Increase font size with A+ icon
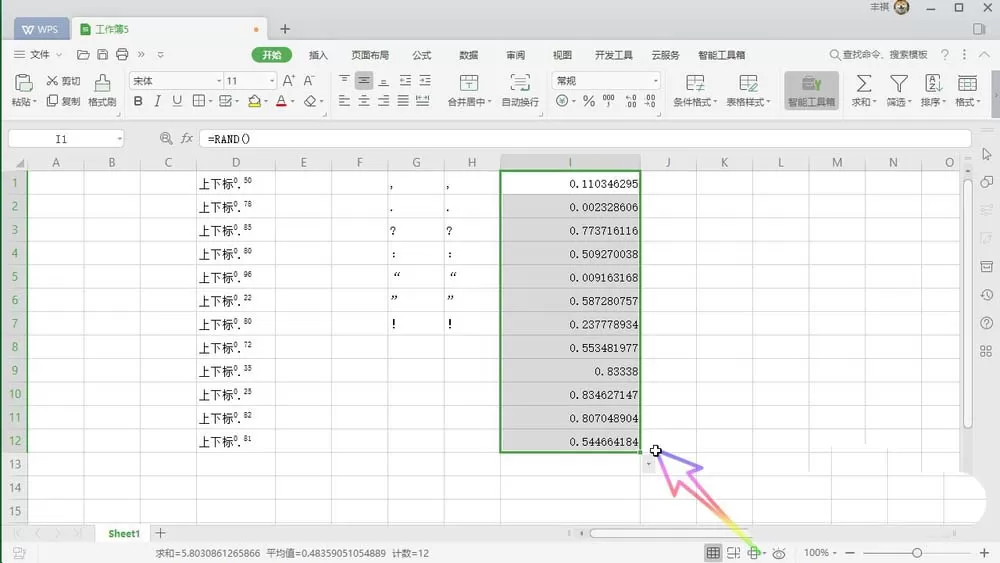1000x563 pixels. click(x=288, y=80)
